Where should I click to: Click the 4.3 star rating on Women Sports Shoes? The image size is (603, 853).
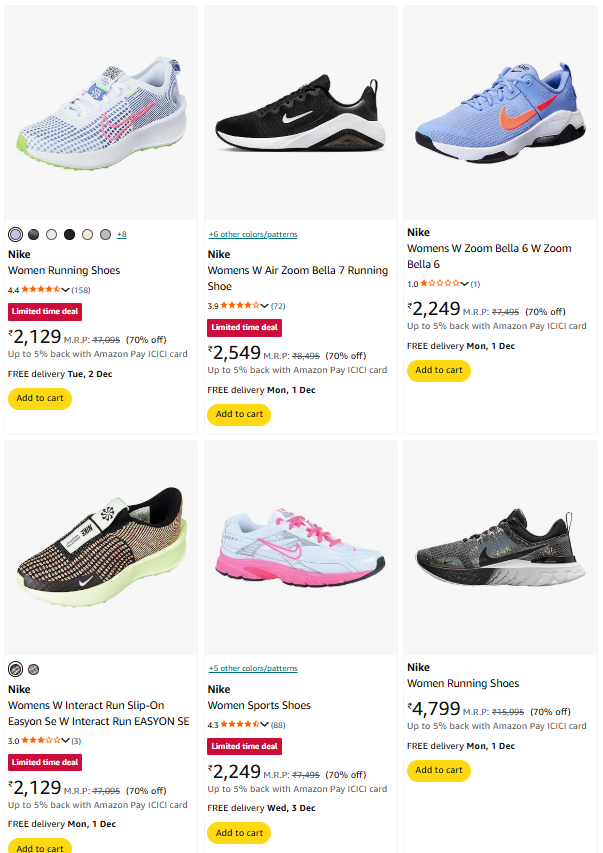(240, 725)
